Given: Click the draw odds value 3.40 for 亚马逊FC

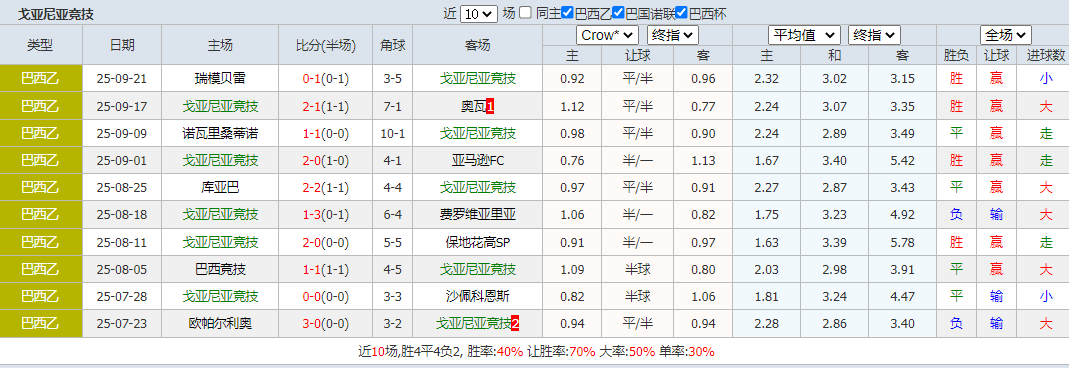Looking at the screenshot, I should pos(834,160).
